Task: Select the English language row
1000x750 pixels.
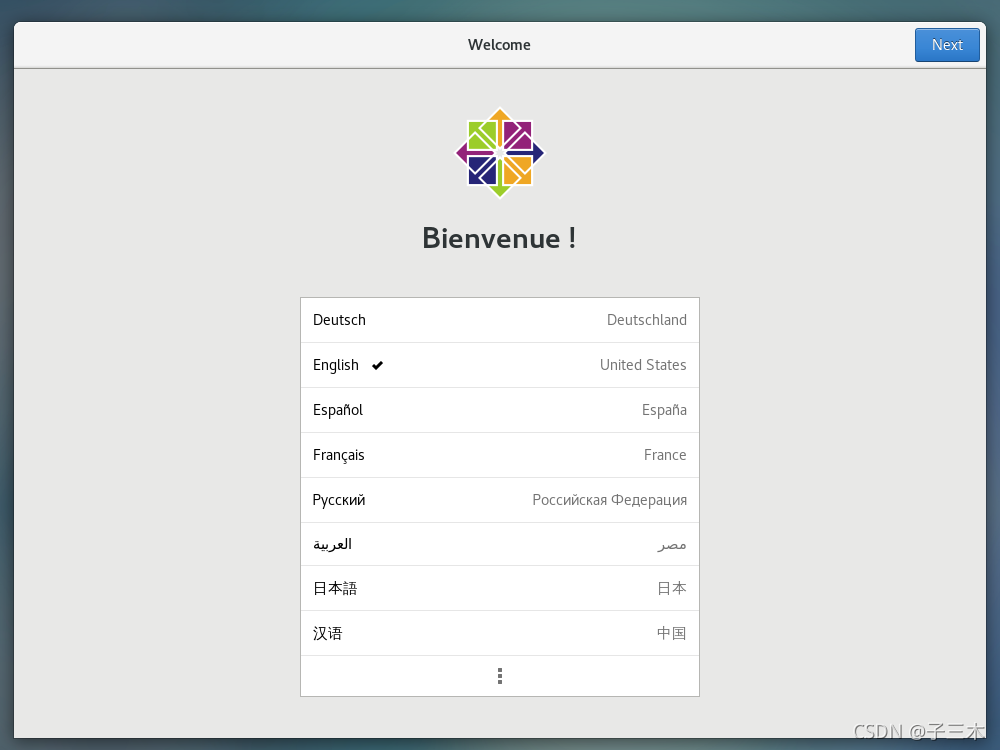Action: (x=499, y=365)
